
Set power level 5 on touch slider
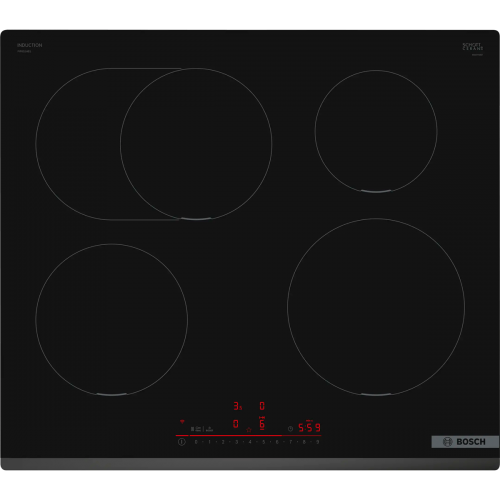tap(263, 442)
